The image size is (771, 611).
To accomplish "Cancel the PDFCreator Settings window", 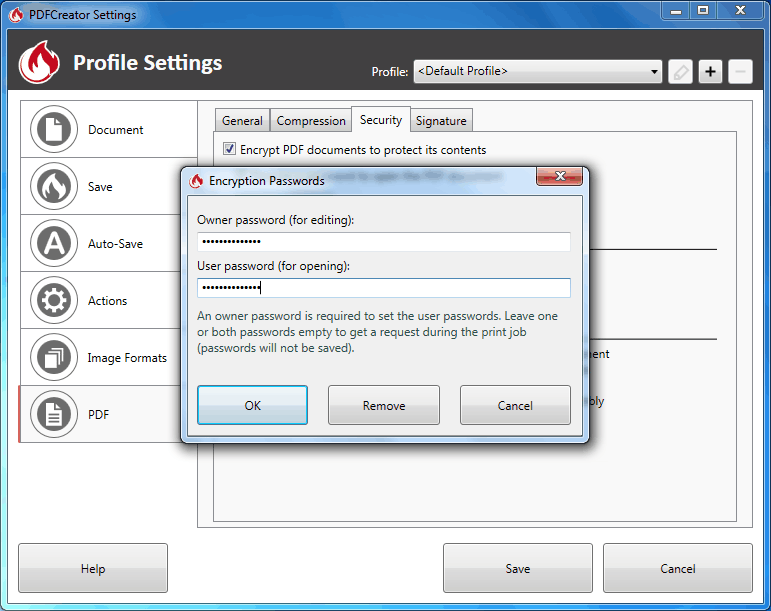I will click(678, 568).
